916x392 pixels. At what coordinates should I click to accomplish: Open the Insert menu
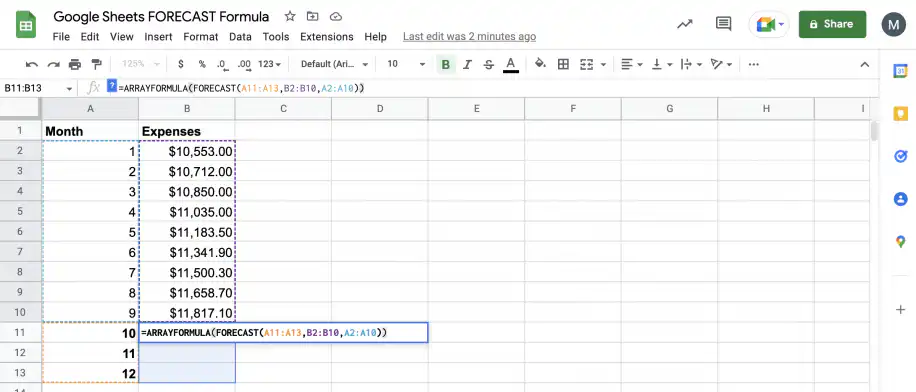point(158,37)
